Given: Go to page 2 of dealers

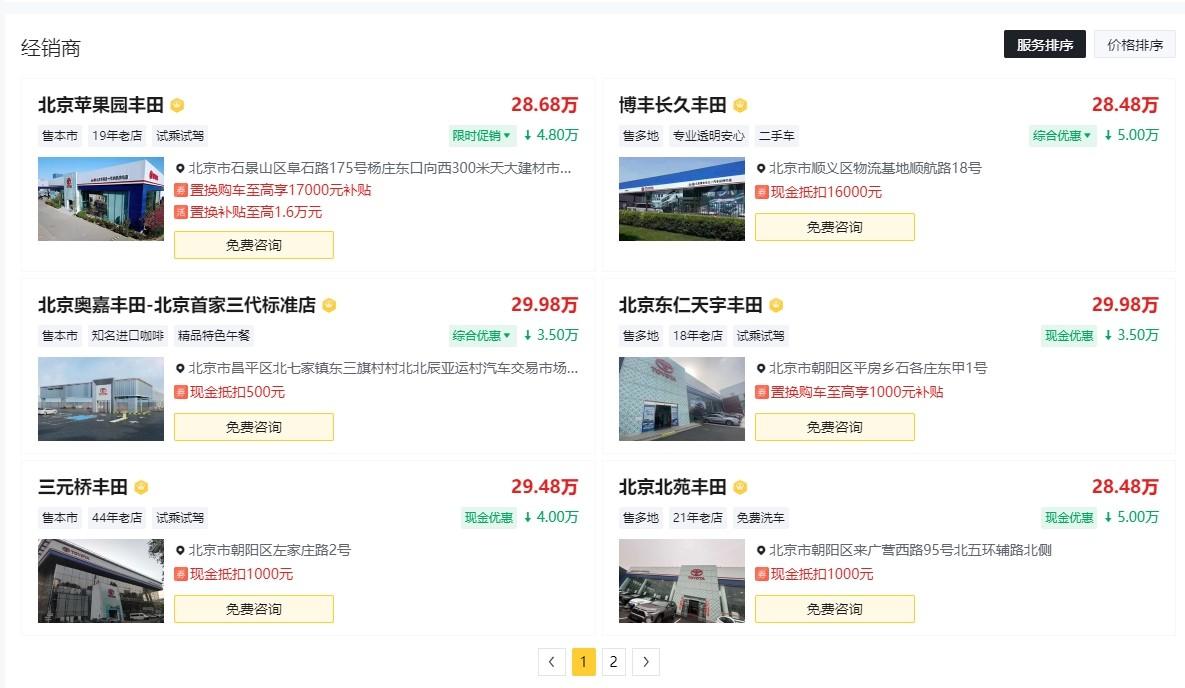Looking at the screenshot, I should point(614,661).
